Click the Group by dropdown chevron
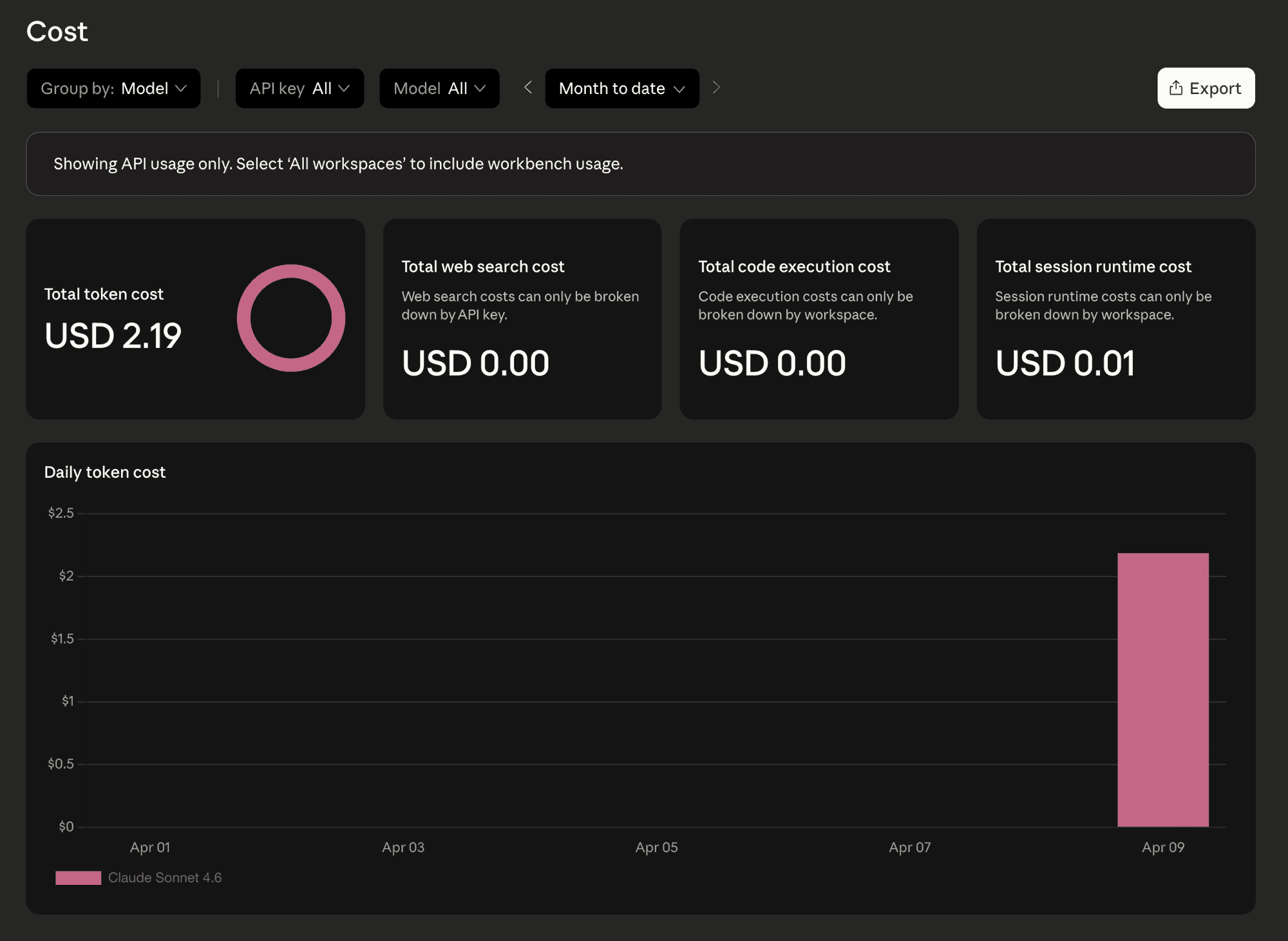This screenshot has height=941, width=1288. click(x=181, y=88)
